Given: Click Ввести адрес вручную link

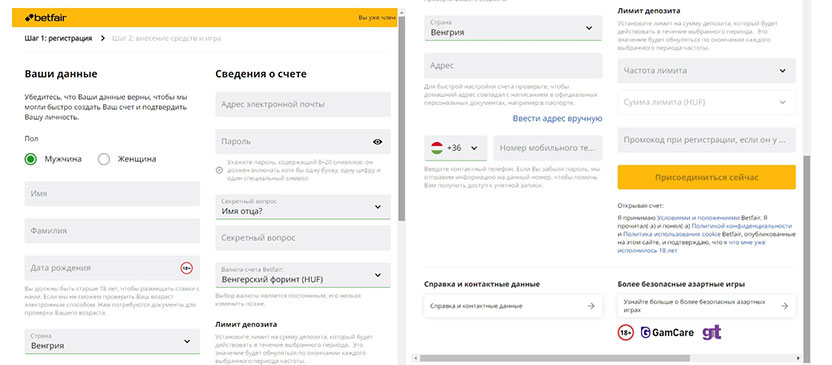Looking at the screenshot, I should [557, 119].
